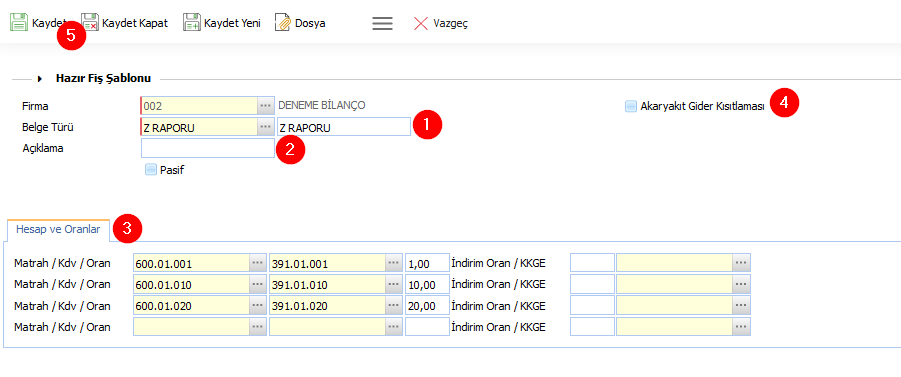
Task: Toggle the Pasif checkbox
Action: point(151,170)
